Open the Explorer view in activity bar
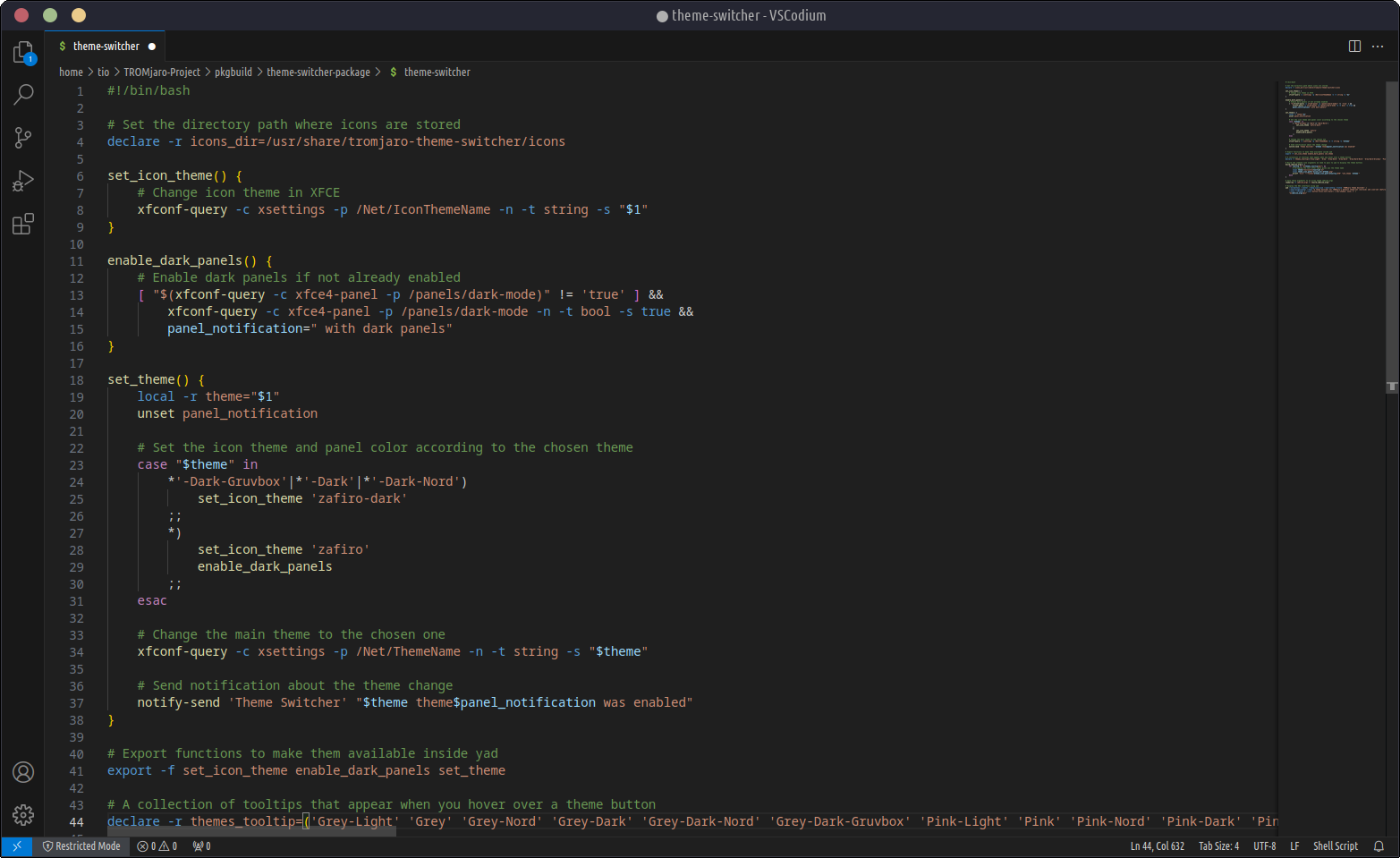This screenshot has width=1400, height=858. point(23,53)
